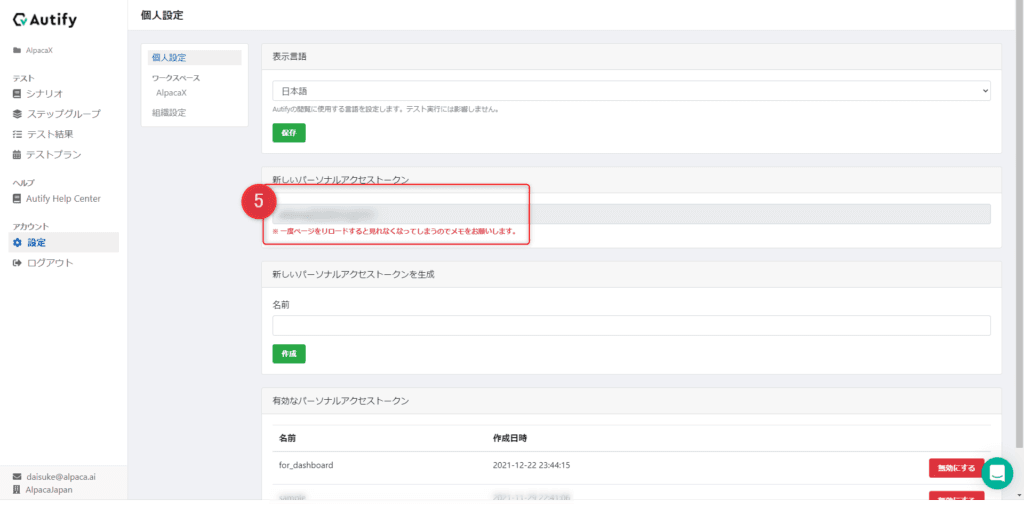Click the テスト結果 list icon
Viewport: 1024px width, 507px height.
click(17, 134)
